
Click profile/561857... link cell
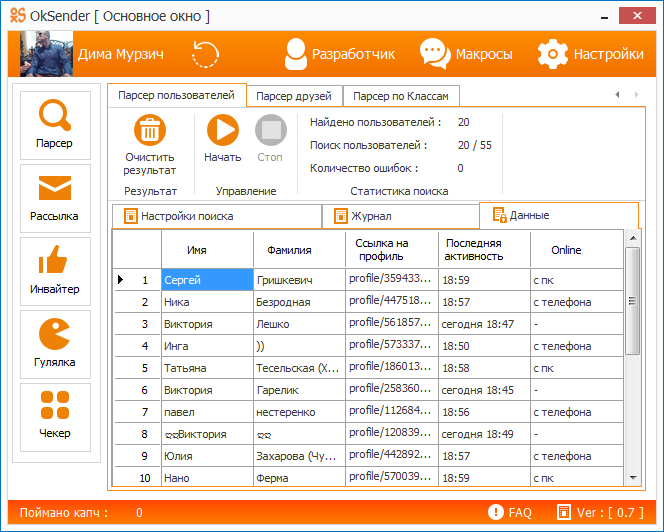[392, 324]
